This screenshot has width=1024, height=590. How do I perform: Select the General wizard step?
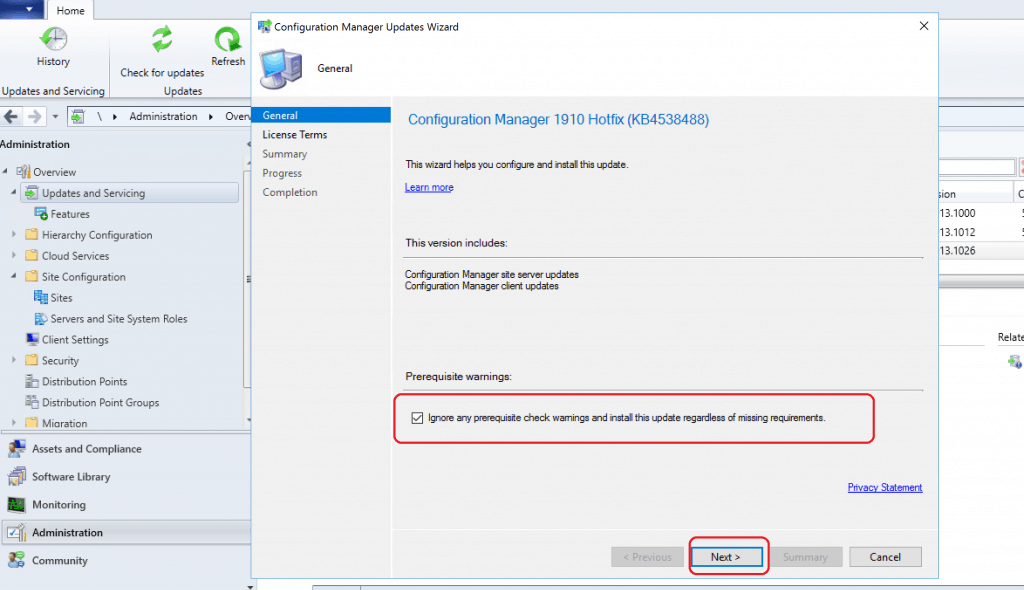point(321,115)
